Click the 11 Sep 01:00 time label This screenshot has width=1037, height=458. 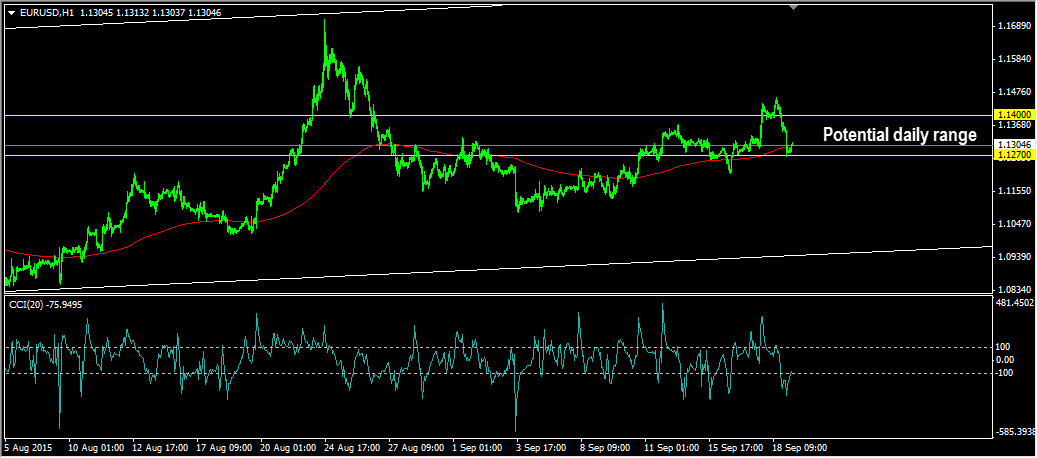coord(673,447)
